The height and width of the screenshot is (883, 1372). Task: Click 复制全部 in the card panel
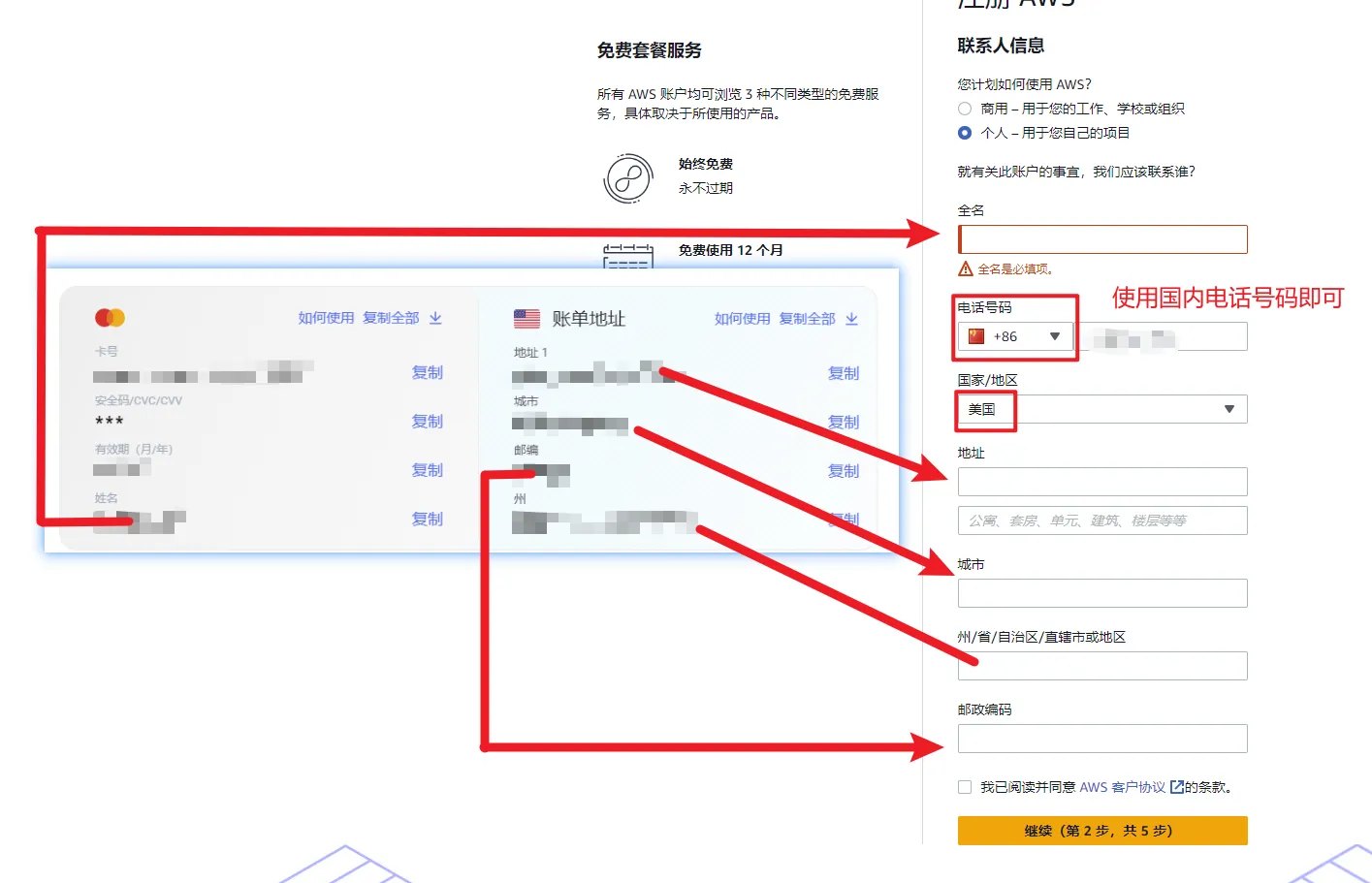[x=391, y=318]
